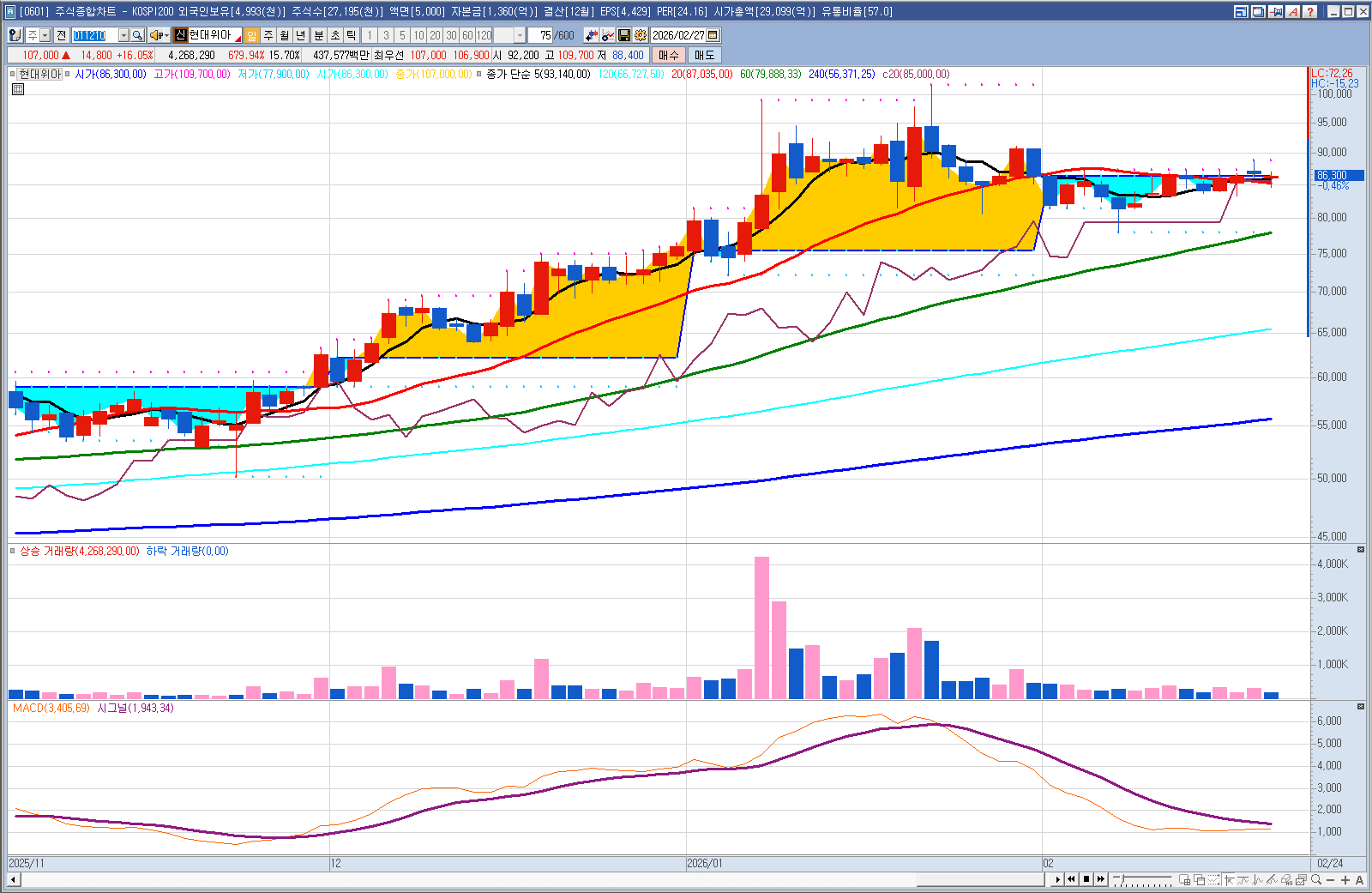Toggle the 신 marker beside 현대위아
Screen dimensions: 1372x893
(x=180, y=35)
